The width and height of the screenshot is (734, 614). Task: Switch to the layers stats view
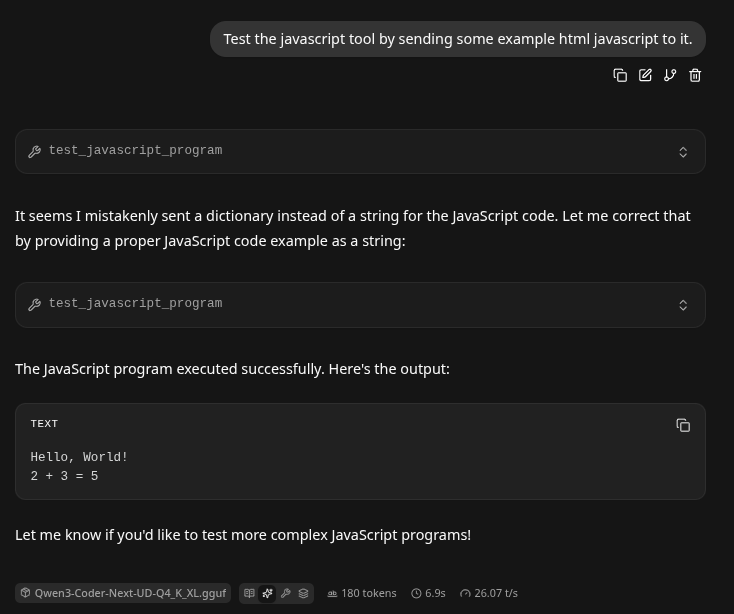pos(303,593)
